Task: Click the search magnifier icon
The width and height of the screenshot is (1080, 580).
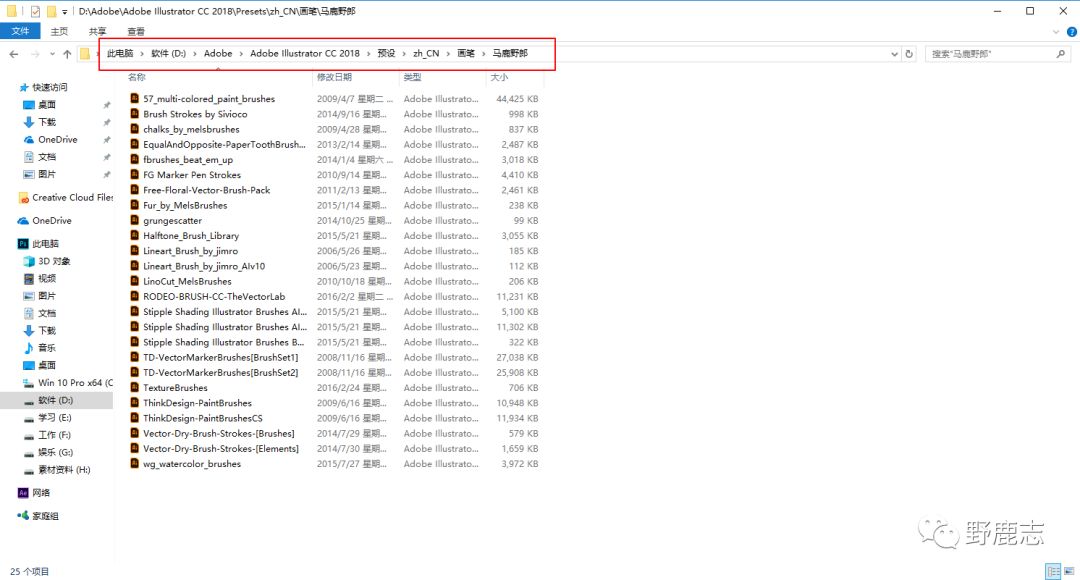Action: pyautogui.click(x=1061, y=54)
